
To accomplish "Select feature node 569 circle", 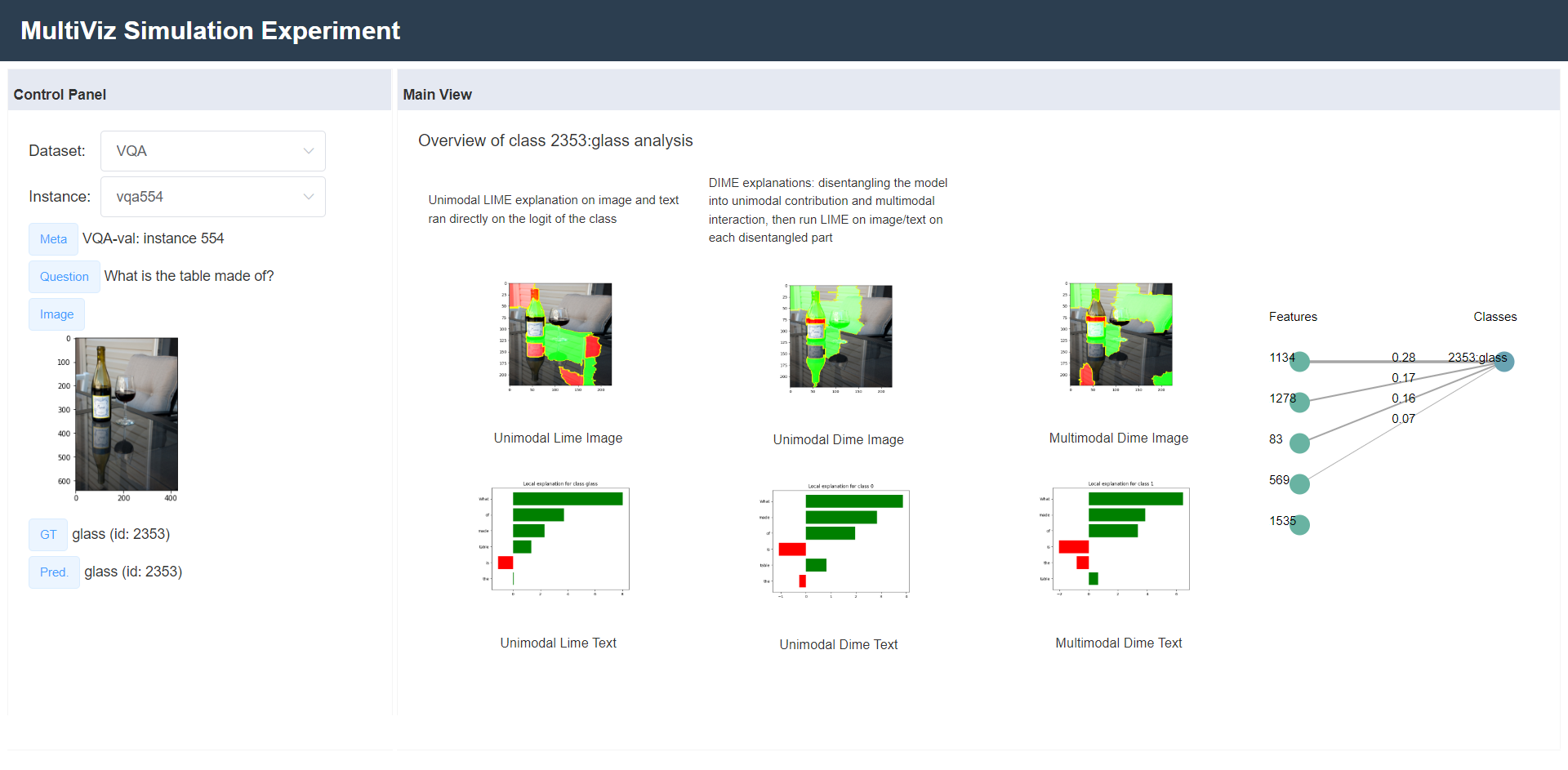I will 1299,484.
